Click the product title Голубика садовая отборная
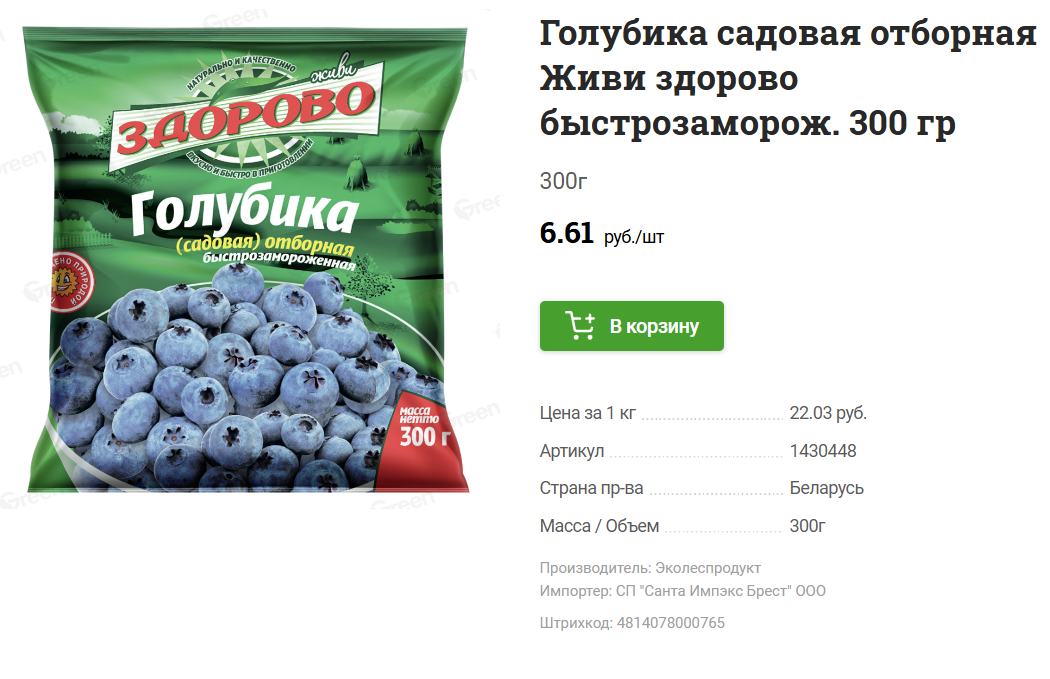This screenshot has height=679, width=1050. pyautogui.click(x=788, y=33)
